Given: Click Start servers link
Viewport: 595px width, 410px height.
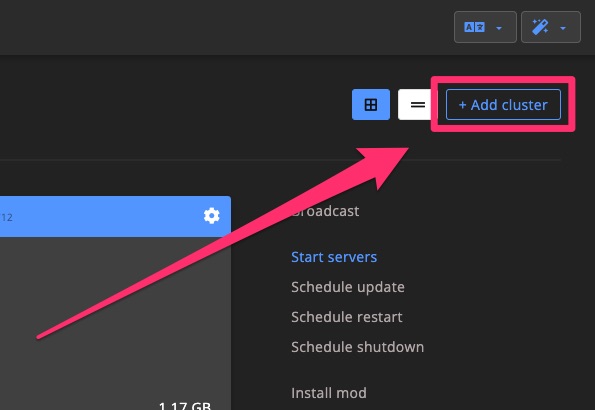Looking at the screenshot, I should pos(334,257).
